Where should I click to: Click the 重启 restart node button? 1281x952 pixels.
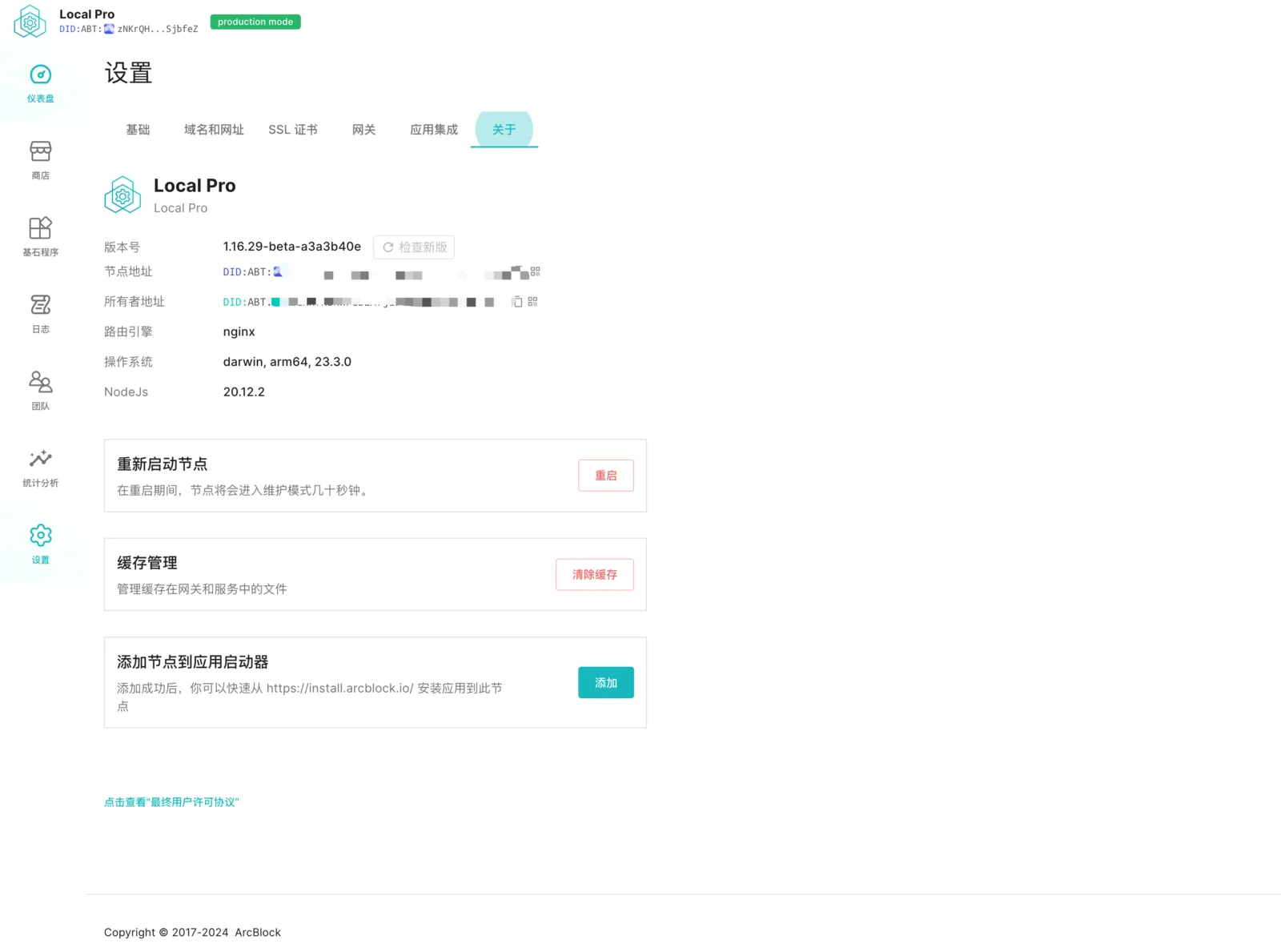click(606, 476)
